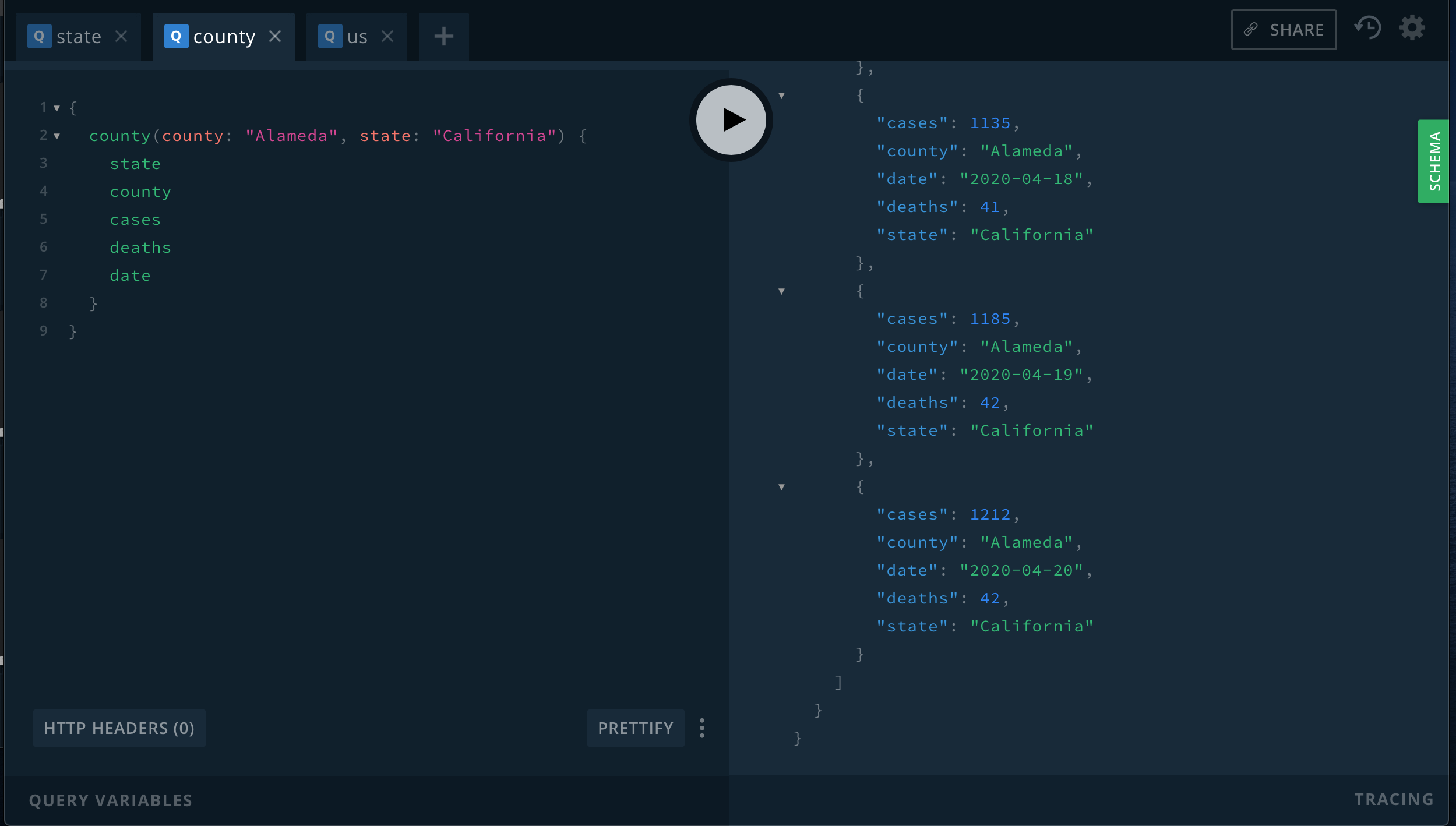This screenshot has width=1456, height=826.
Task: Open the query history icon
Action: (x=1367, y=28)
